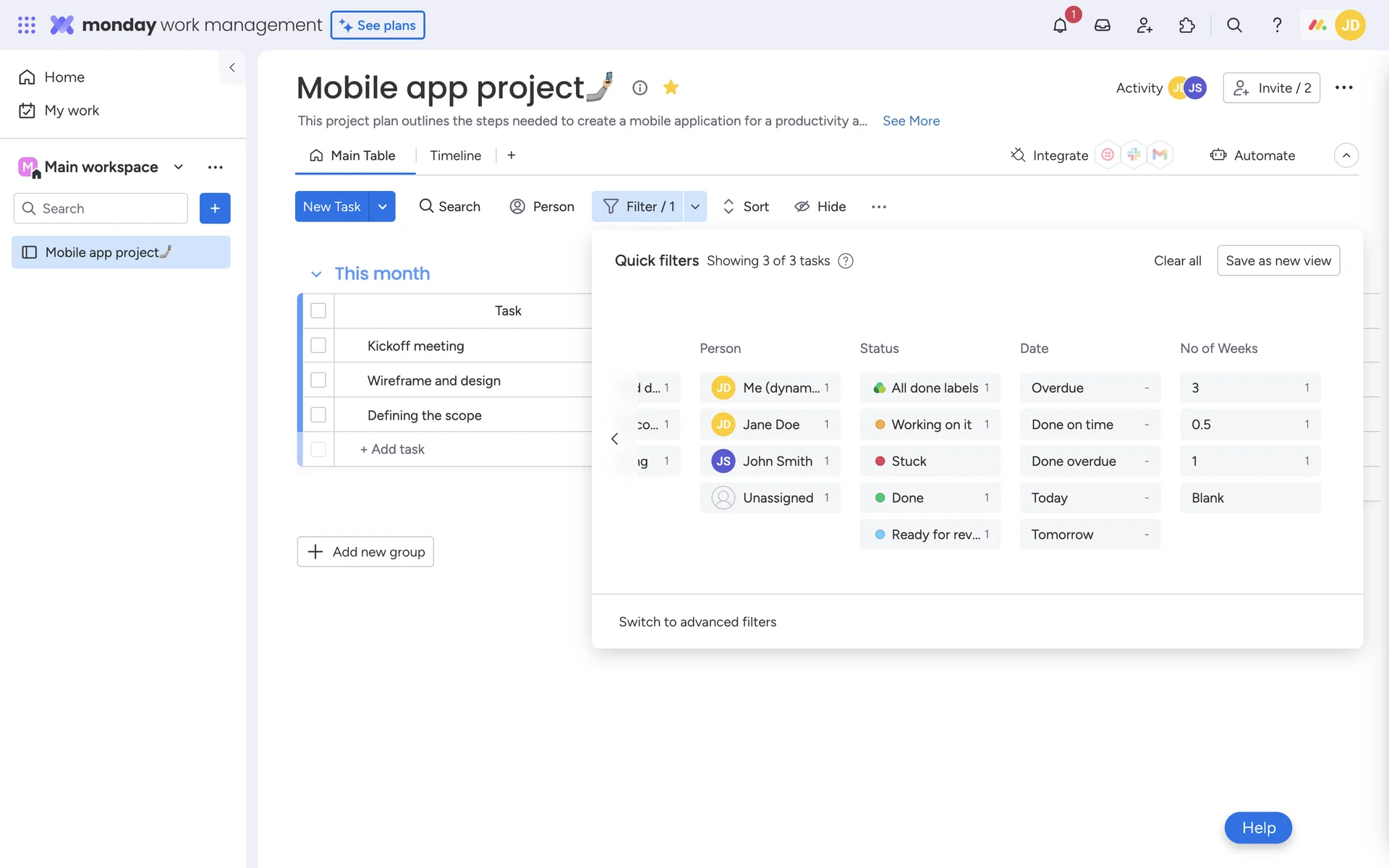Check the Wireframe and design checkbox
The width and height of the screenshot is (1389, 868).
(x=318, y=380)
